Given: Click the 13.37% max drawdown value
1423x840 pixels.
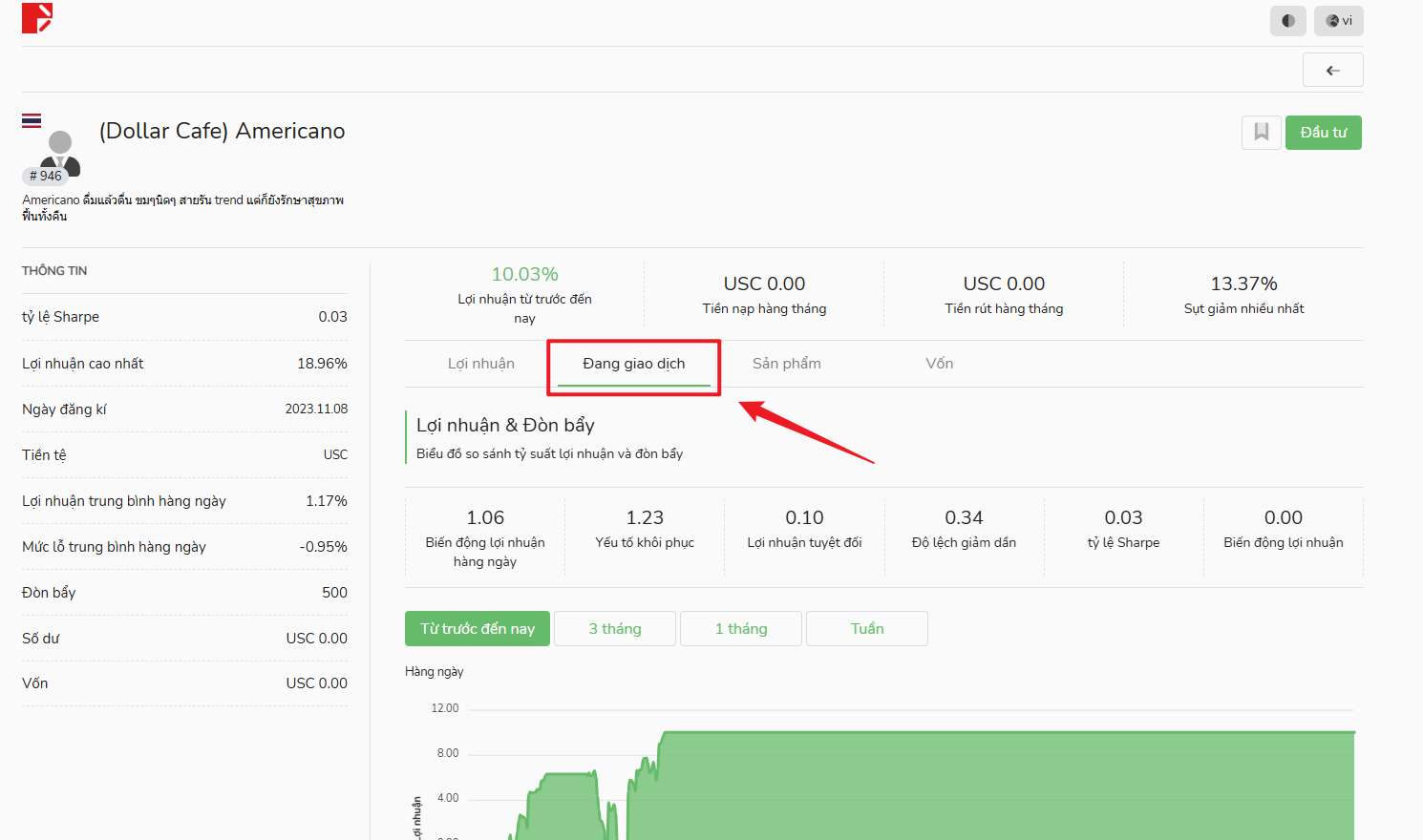Looking at the screenshot, I should 1243,284.
